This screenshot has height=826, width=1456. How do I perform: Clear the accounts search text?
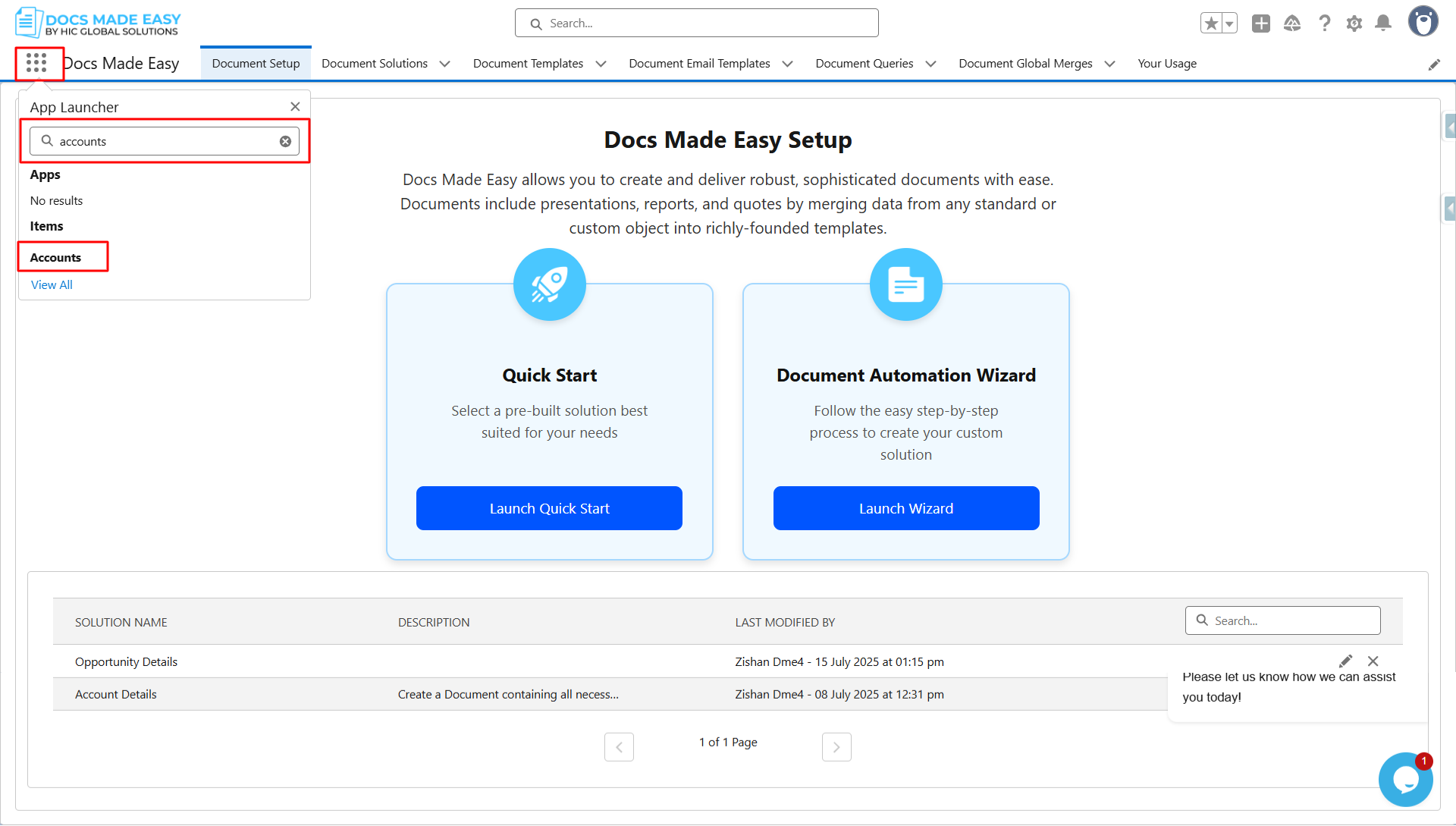pos(285,141)
